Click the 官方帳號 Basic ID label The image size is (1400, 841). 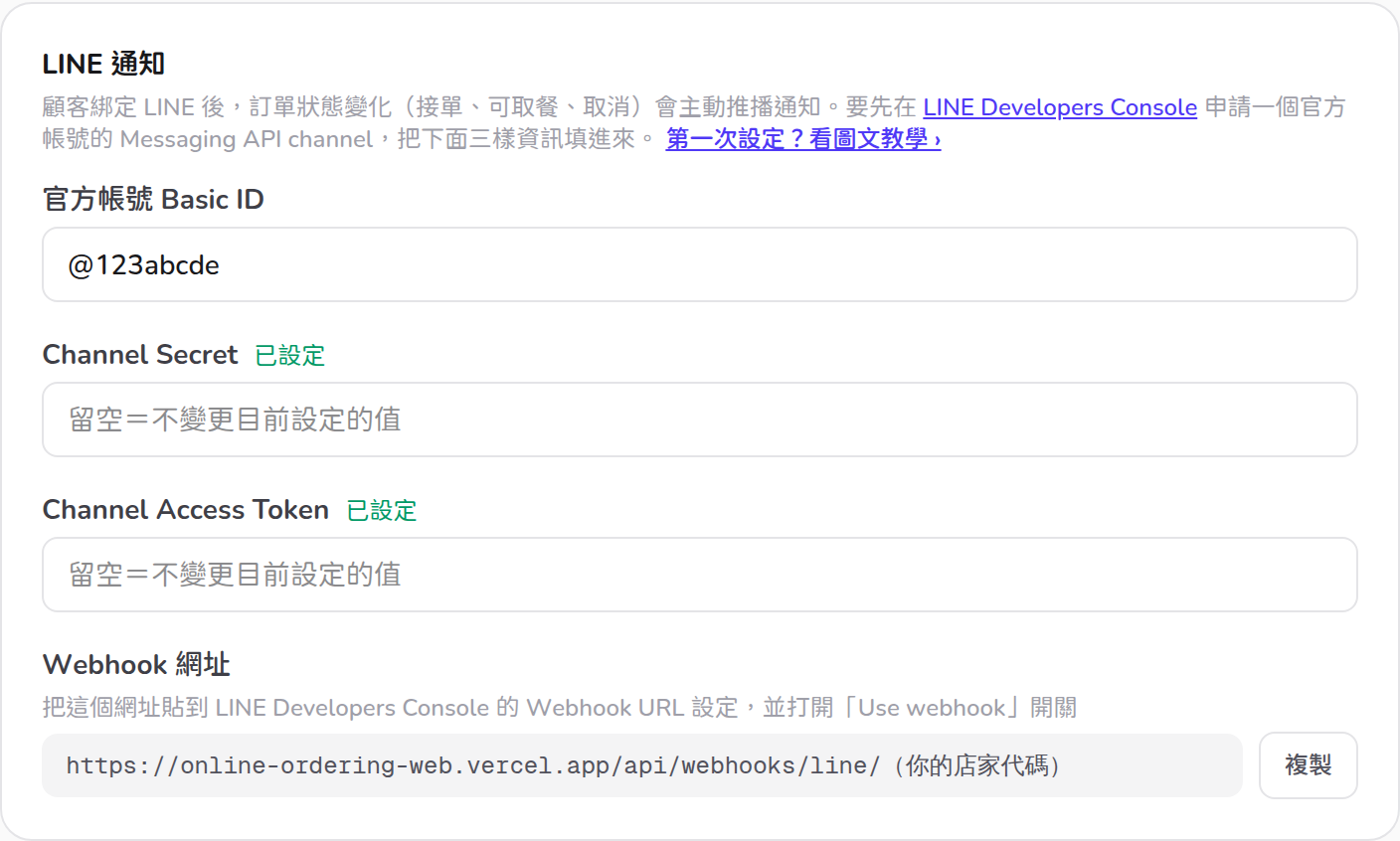(x=153, y=199)
